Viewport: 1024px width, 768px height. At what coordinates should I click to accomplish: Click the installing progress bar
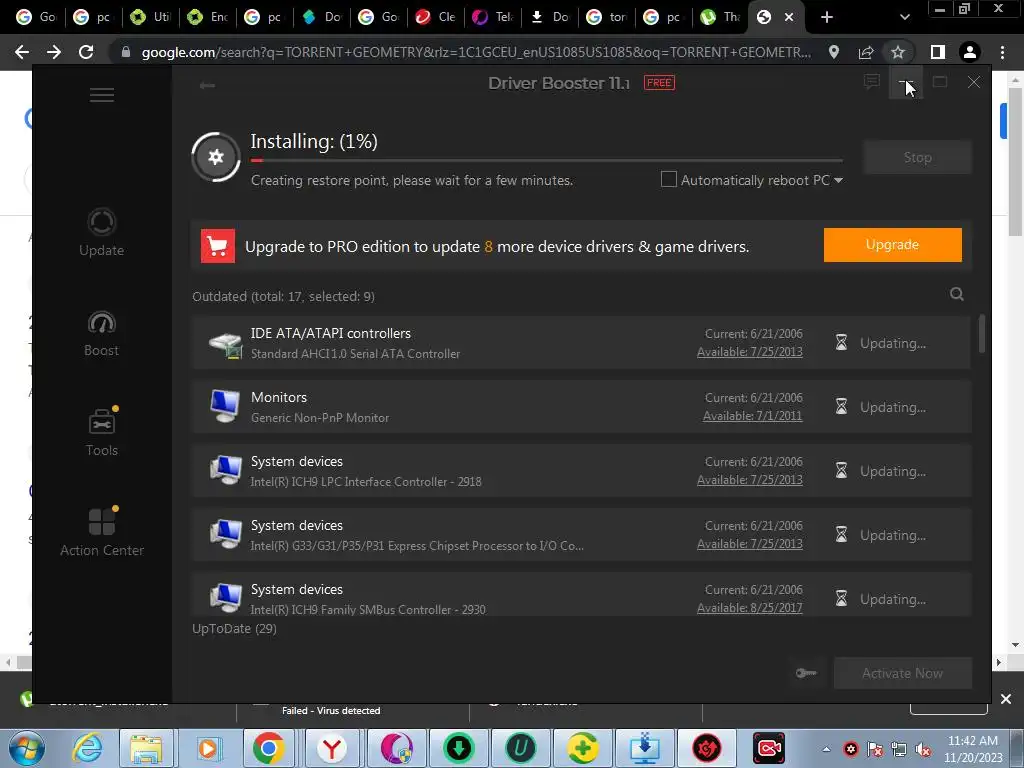(547, 160)
